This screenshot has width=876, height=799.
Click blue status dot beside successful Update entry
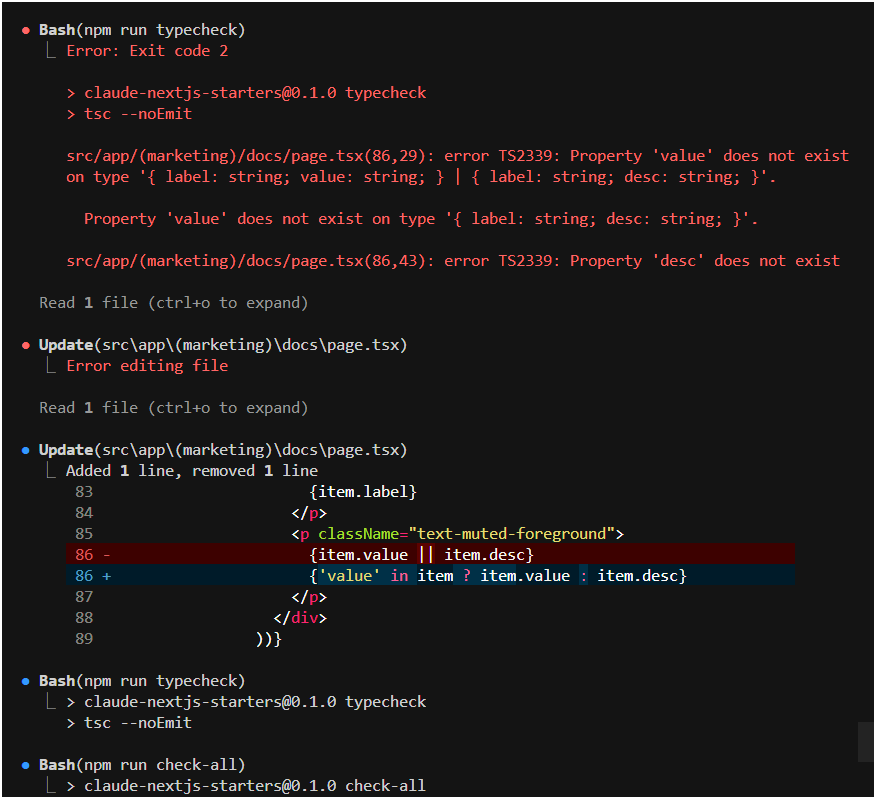(24, 450)
